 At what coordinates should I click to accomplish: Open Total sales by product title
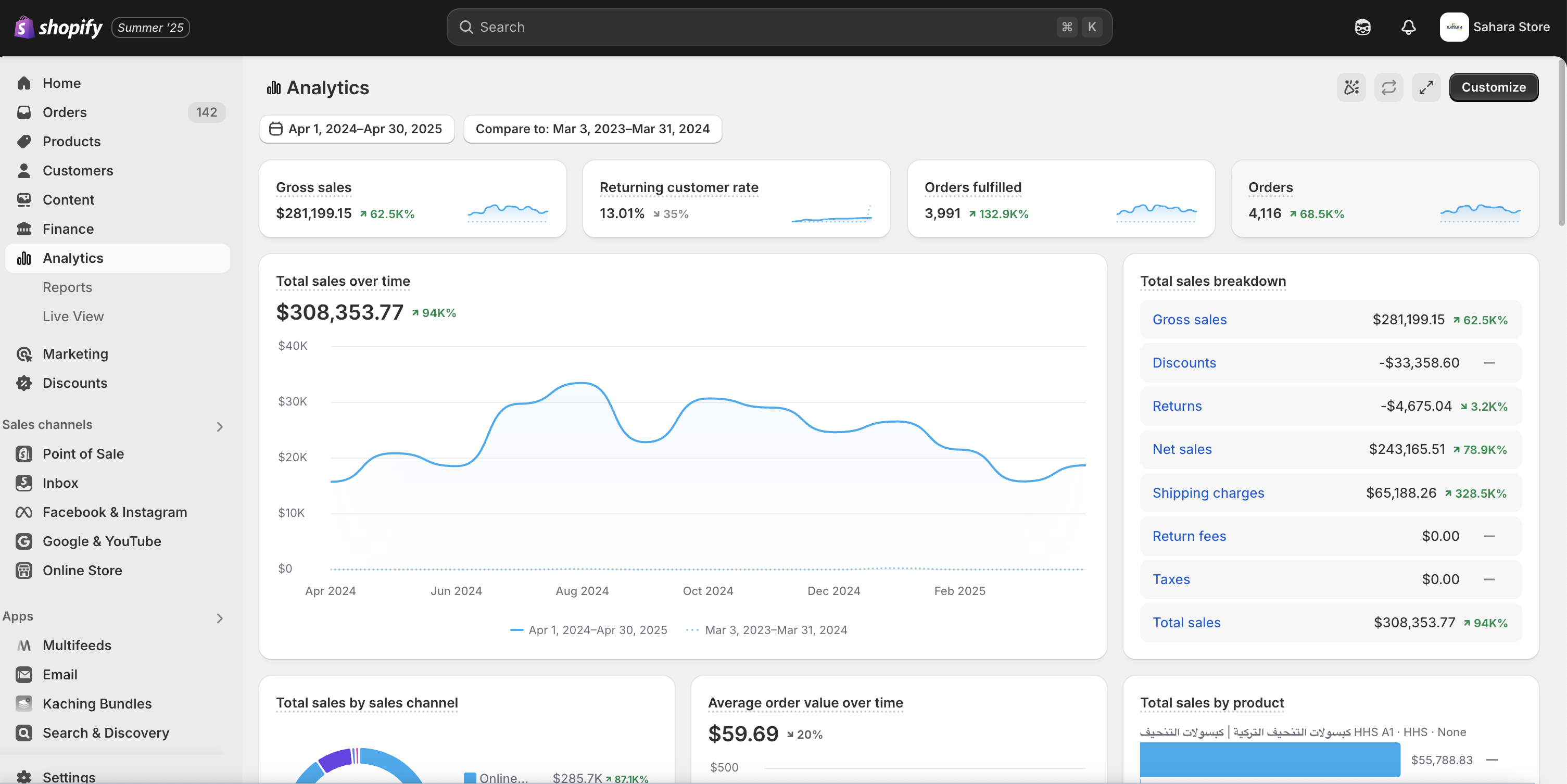tap(1212, 703)
